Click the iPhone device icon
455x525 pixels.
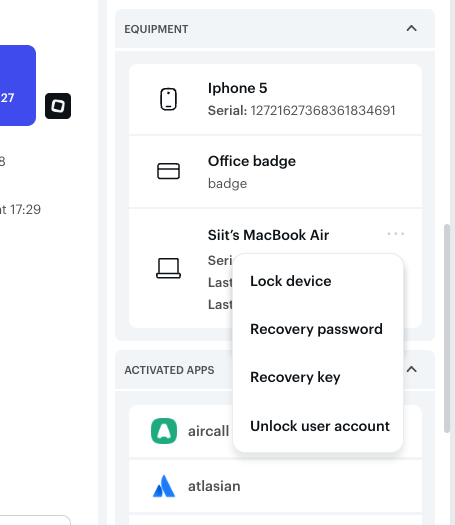(168, 99)
